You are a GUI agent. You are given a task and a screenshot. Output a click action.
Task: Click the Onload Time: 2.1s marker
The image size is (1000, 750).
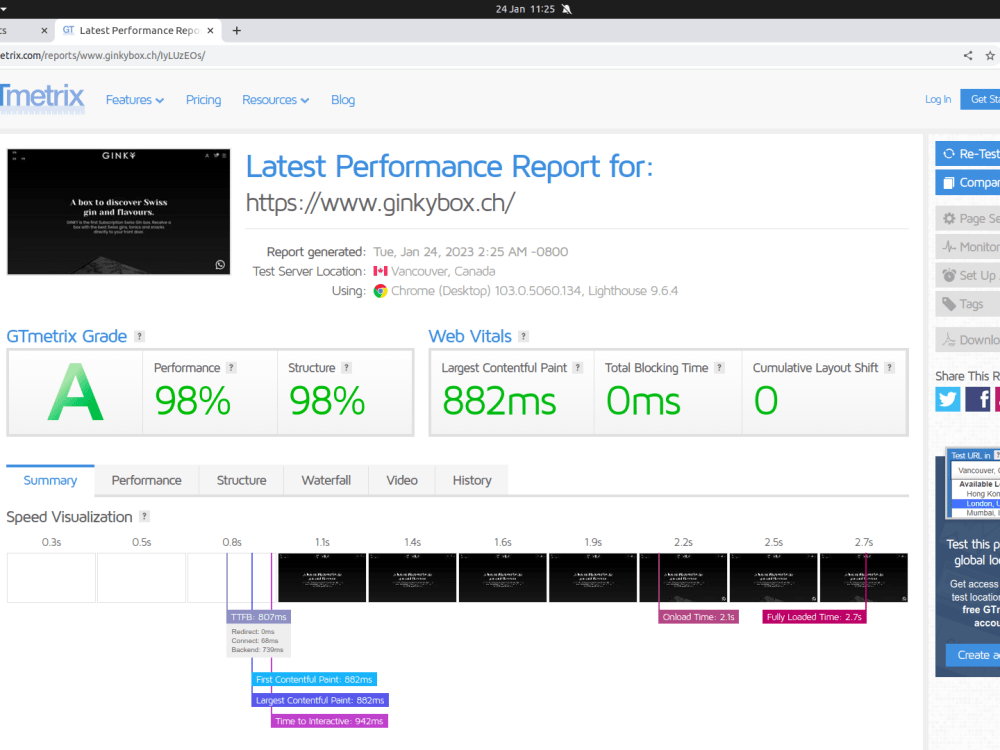[x=699, y=617]
